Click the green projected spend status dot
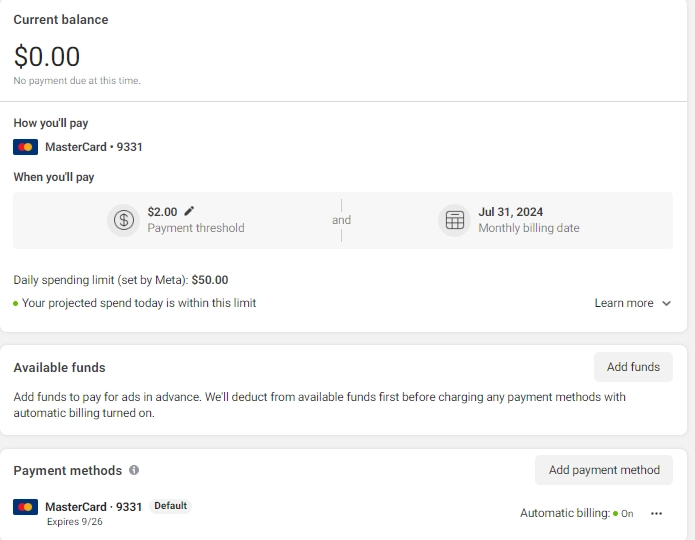 coord(16,303)
